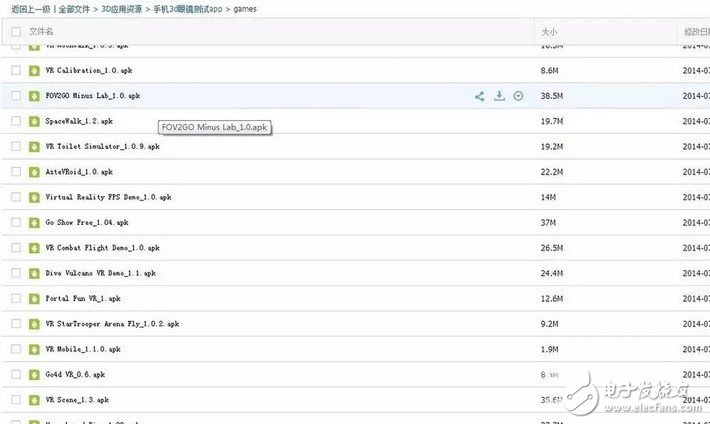This screenshot has width=710, height=424.
Task: Select checkbox for VR Scene_1.3.apk
Action: pyautogui.click(x=15, y=400)
